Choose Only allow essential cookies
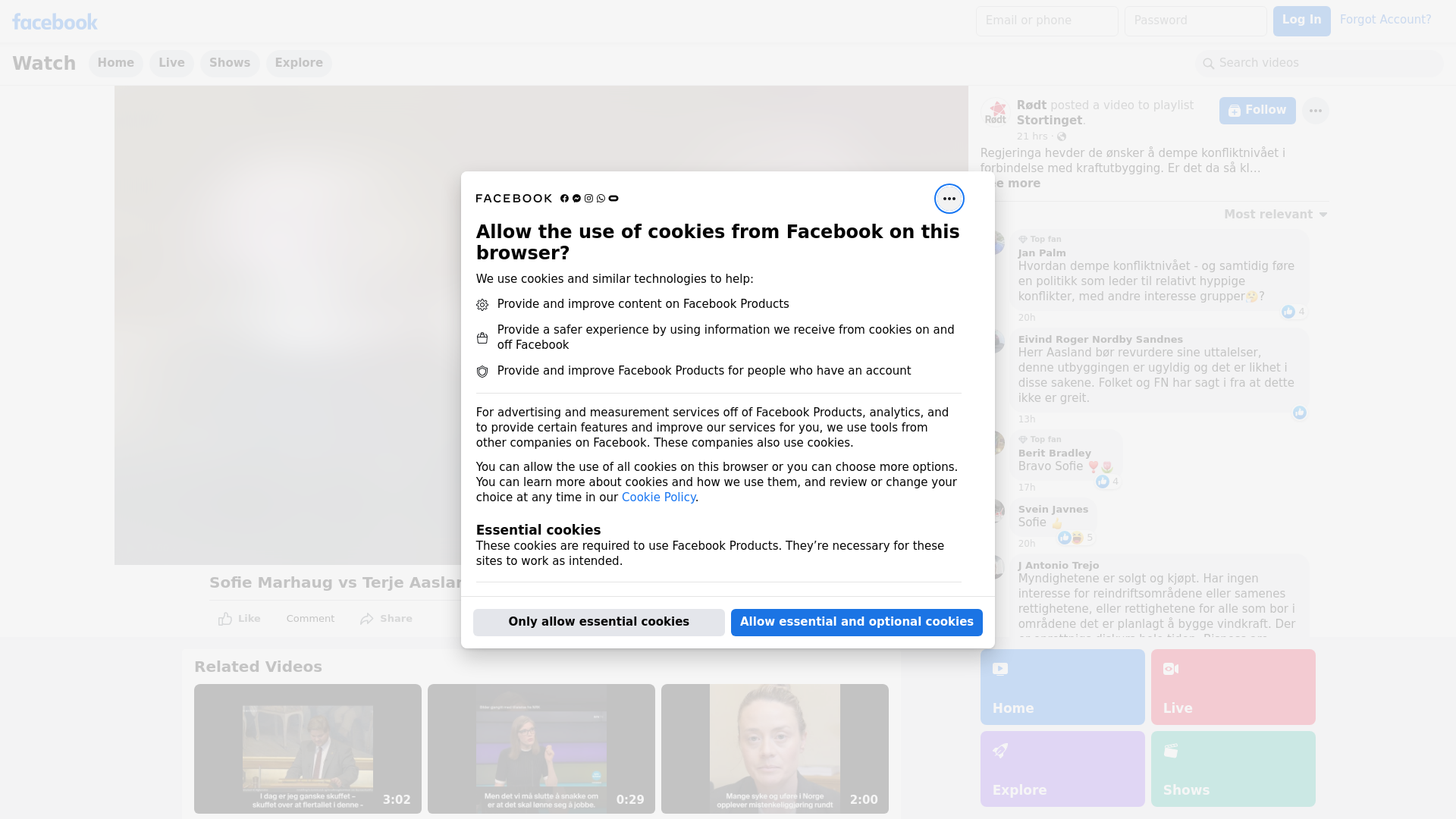Viewport: 1456px width, 819px height. click(598, 622)
